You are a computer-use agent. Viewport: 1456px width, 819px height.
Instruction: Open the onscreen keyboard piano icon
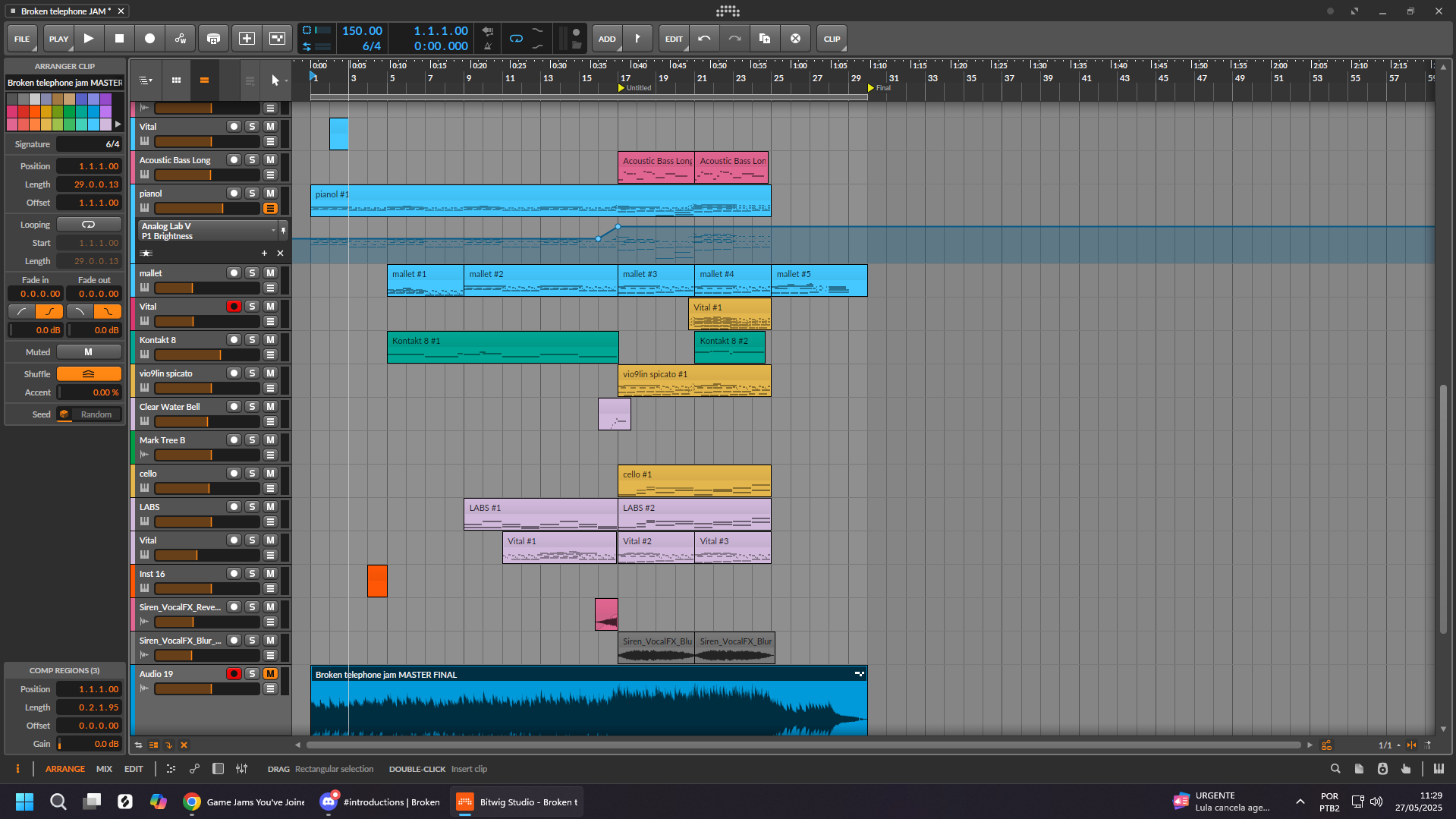(1439, 769)
